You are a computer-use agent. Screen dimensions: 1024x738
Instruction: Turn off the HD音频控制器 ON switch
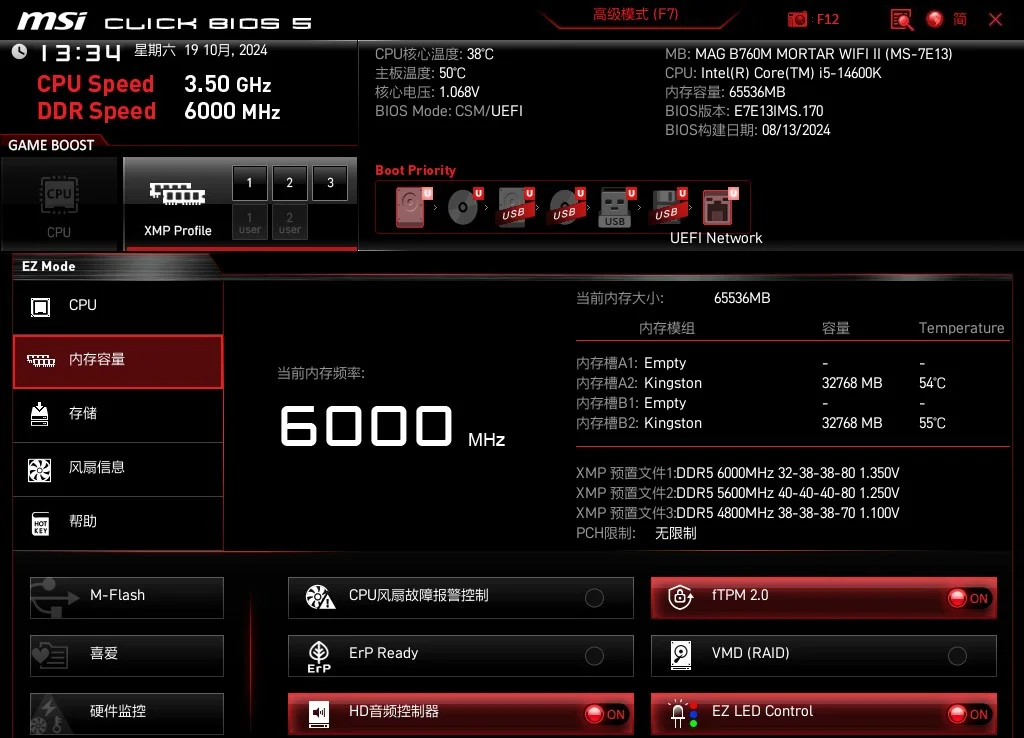(x=605, y=714)
